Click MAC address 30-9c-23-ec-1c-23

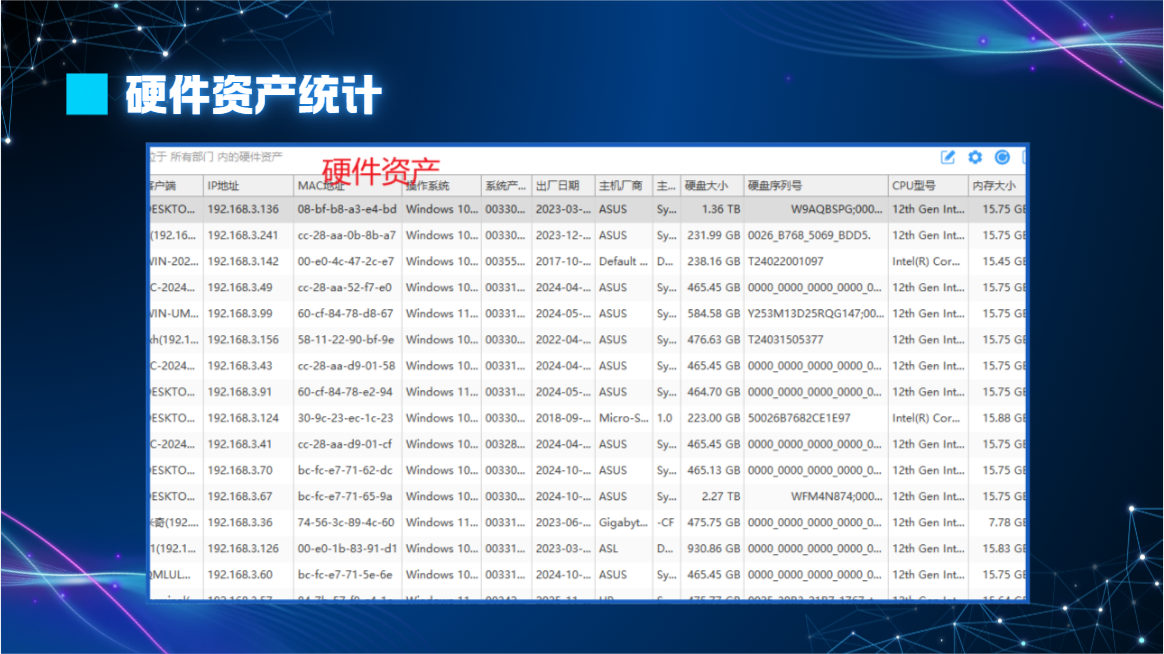[345, 418]
